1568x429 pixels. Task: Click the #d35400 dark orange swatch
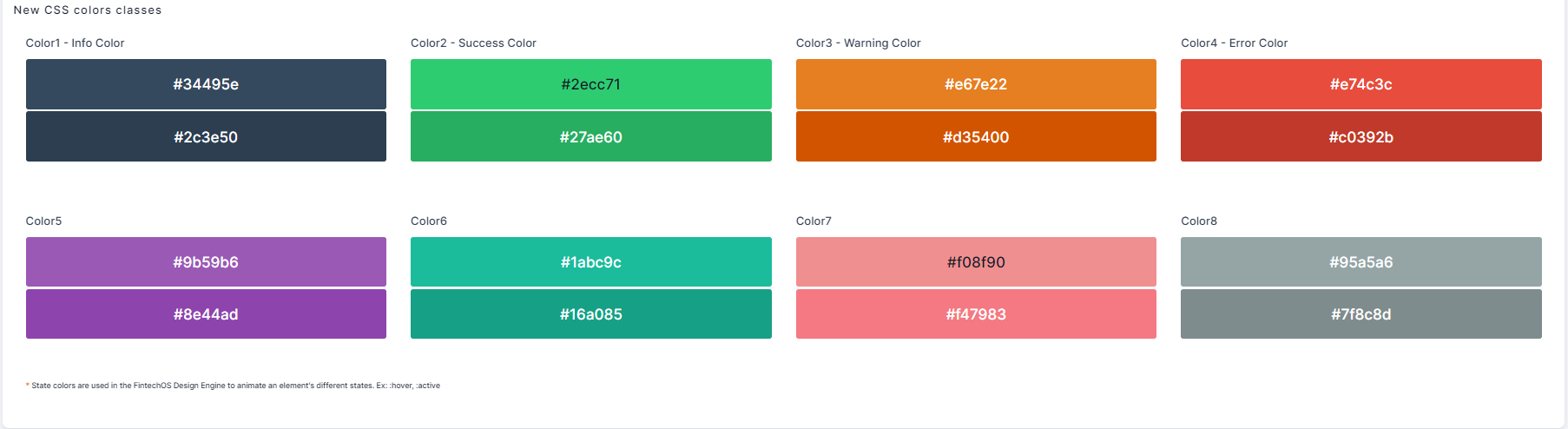tap(976, 136)
